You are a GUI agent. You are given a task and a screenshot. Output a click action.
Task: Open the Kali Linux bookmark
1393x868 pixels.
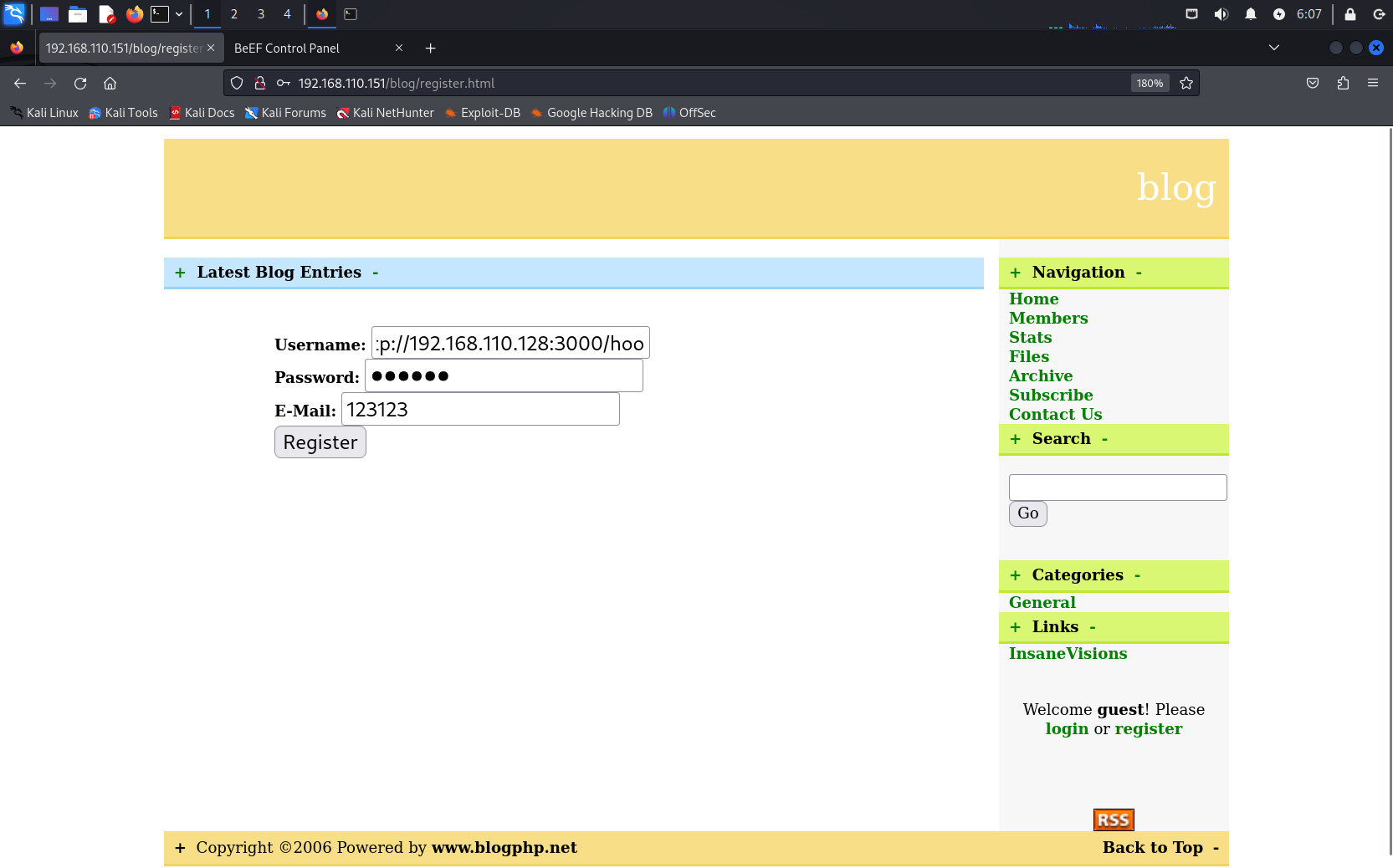[x=44, y=113]
